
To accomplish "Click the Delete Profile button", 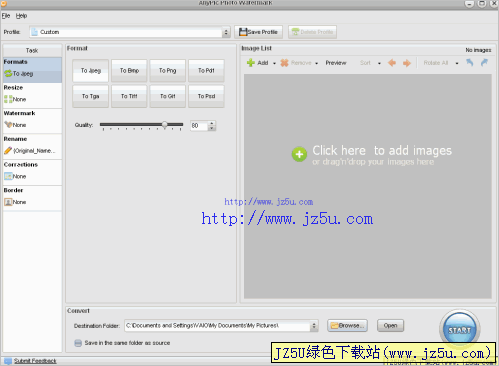I will click(312, 32).
